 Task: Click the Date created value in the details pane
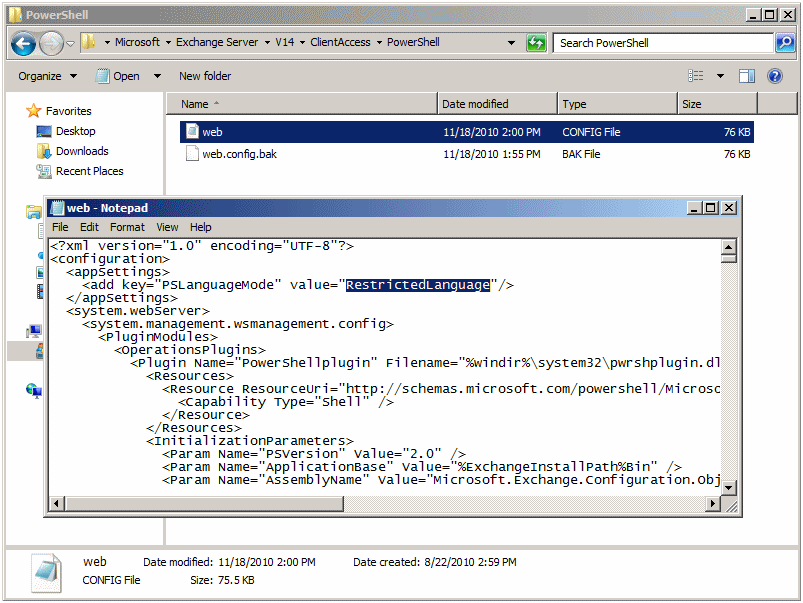click(x=470, y=562)
